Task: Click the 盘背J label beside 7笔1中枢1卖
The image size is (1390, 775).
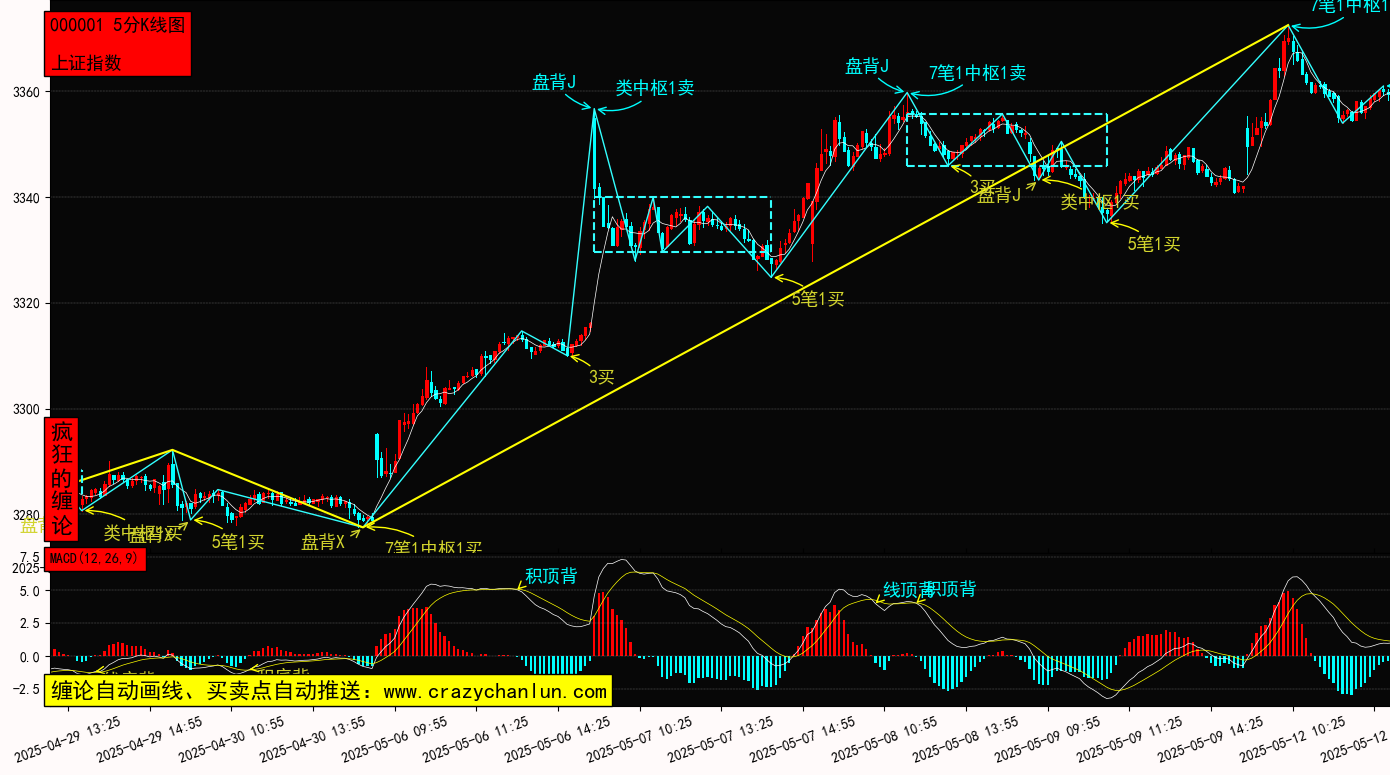Action: tap(867, 66)
